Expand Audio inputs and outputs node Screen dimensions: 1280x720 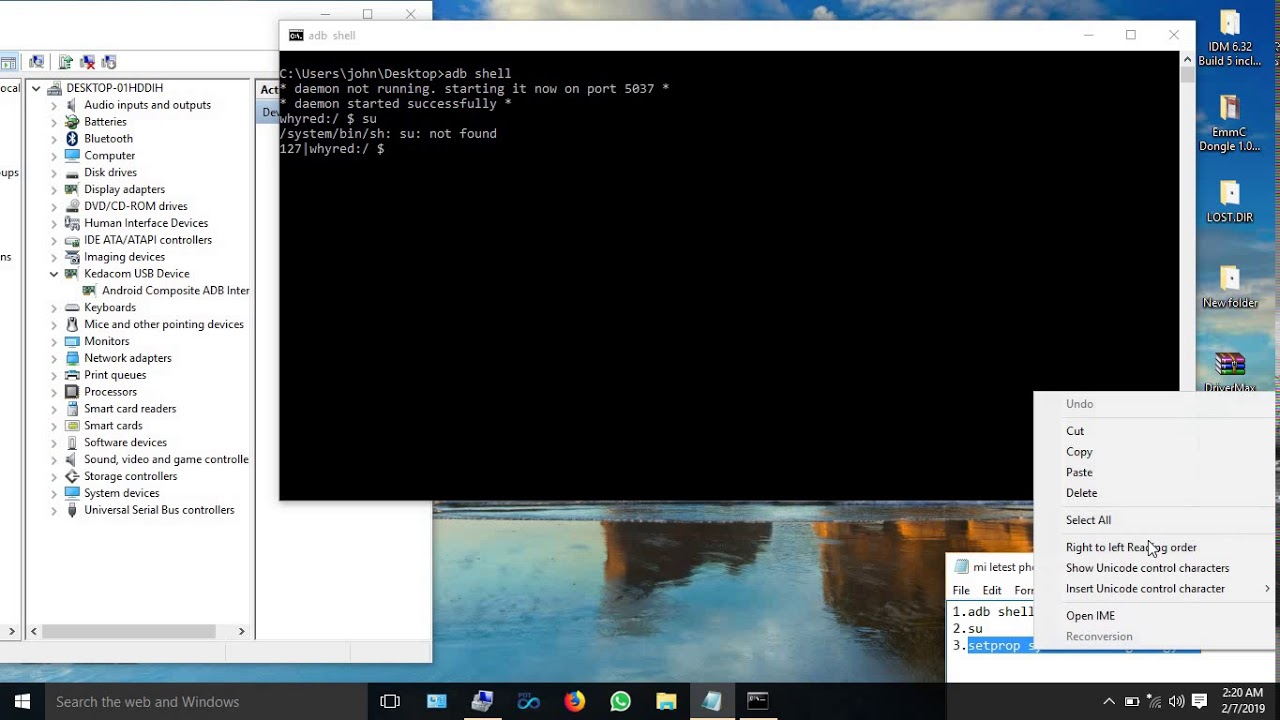54,105
